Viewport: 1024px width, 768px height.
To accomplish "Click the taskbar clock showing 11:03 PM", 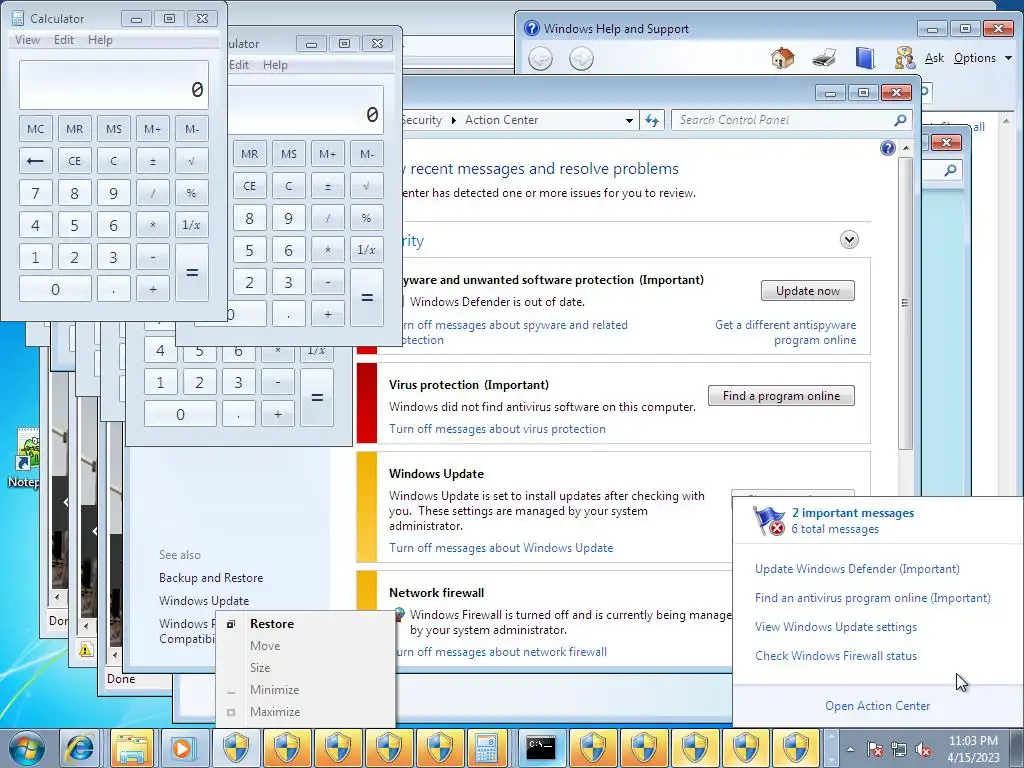I will tap(974, 749).
